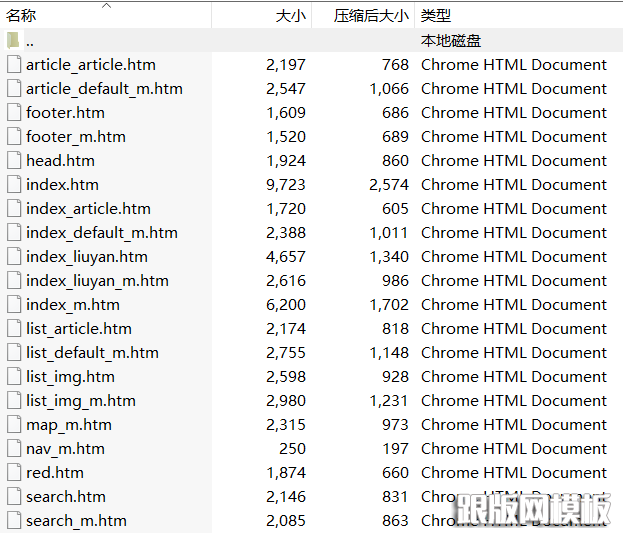Sort by 压缩后大小 column header
623x533 pixels.
[x=370, y=15]
